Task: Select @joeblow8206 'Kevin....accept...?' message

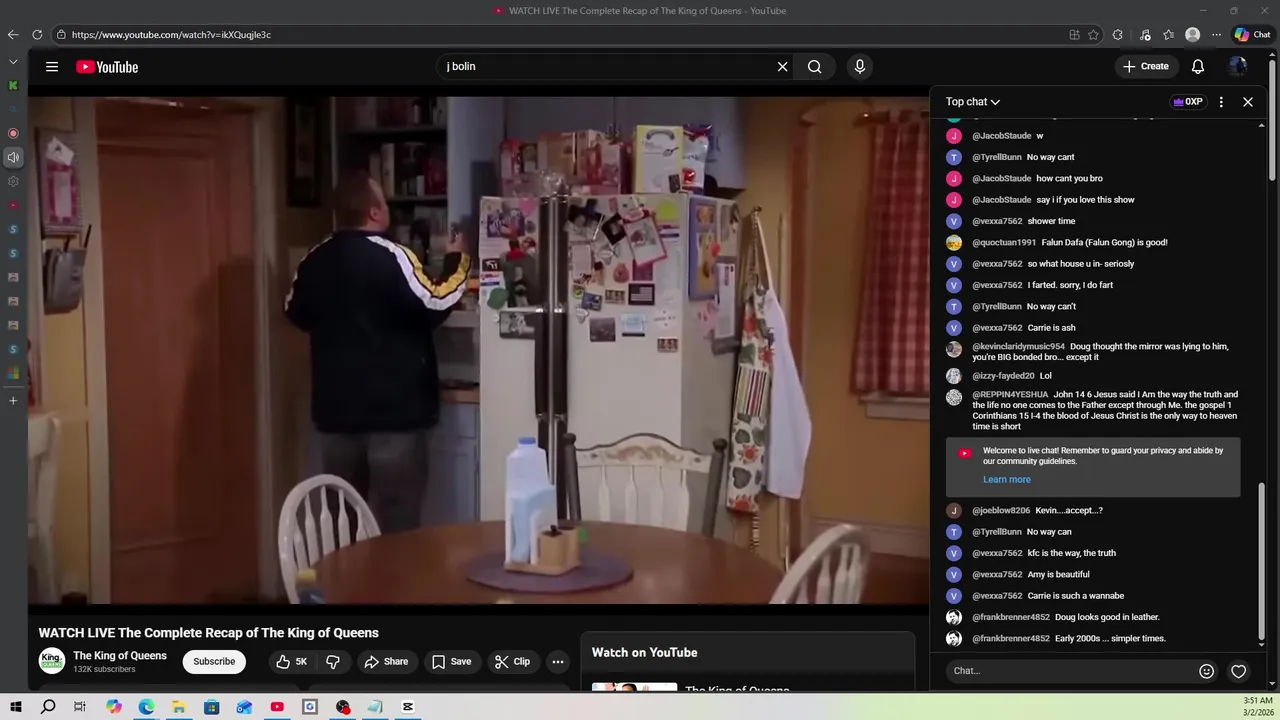Action: [1093, 510]
